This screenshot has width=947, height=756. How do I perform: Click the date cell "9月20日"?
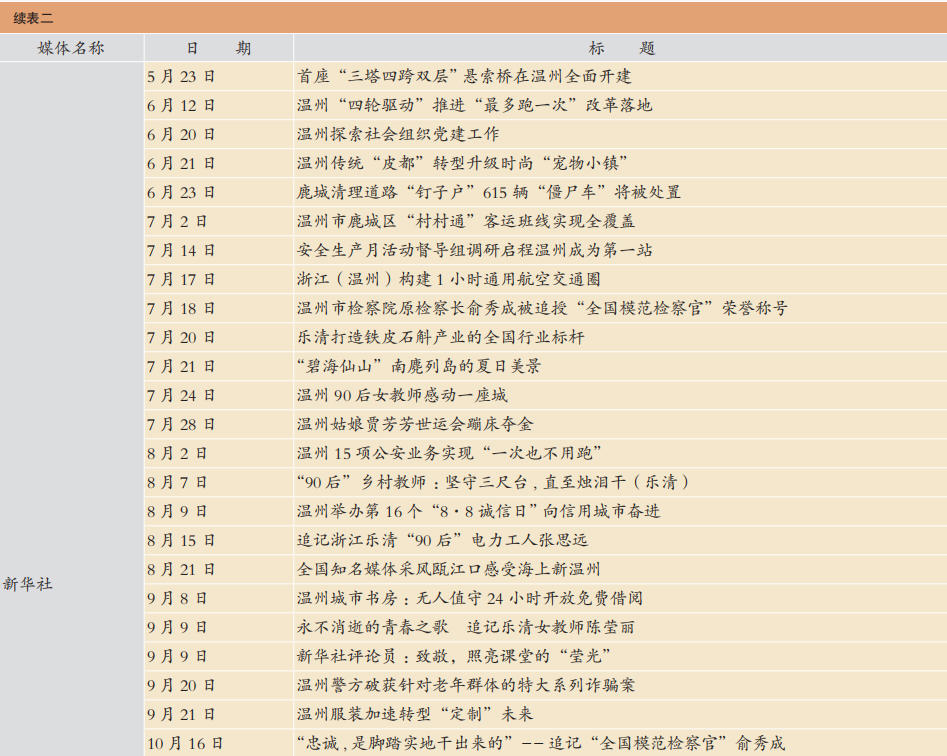(x=181, y=685)
